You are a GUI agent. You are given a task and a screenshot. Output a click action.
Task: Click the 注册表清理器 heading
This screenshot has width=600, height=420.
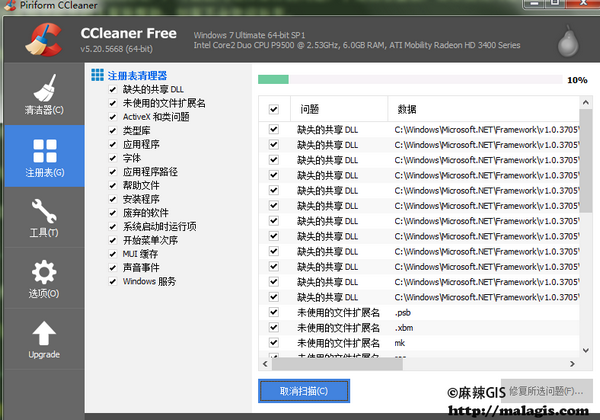click(x=137, y=75)
